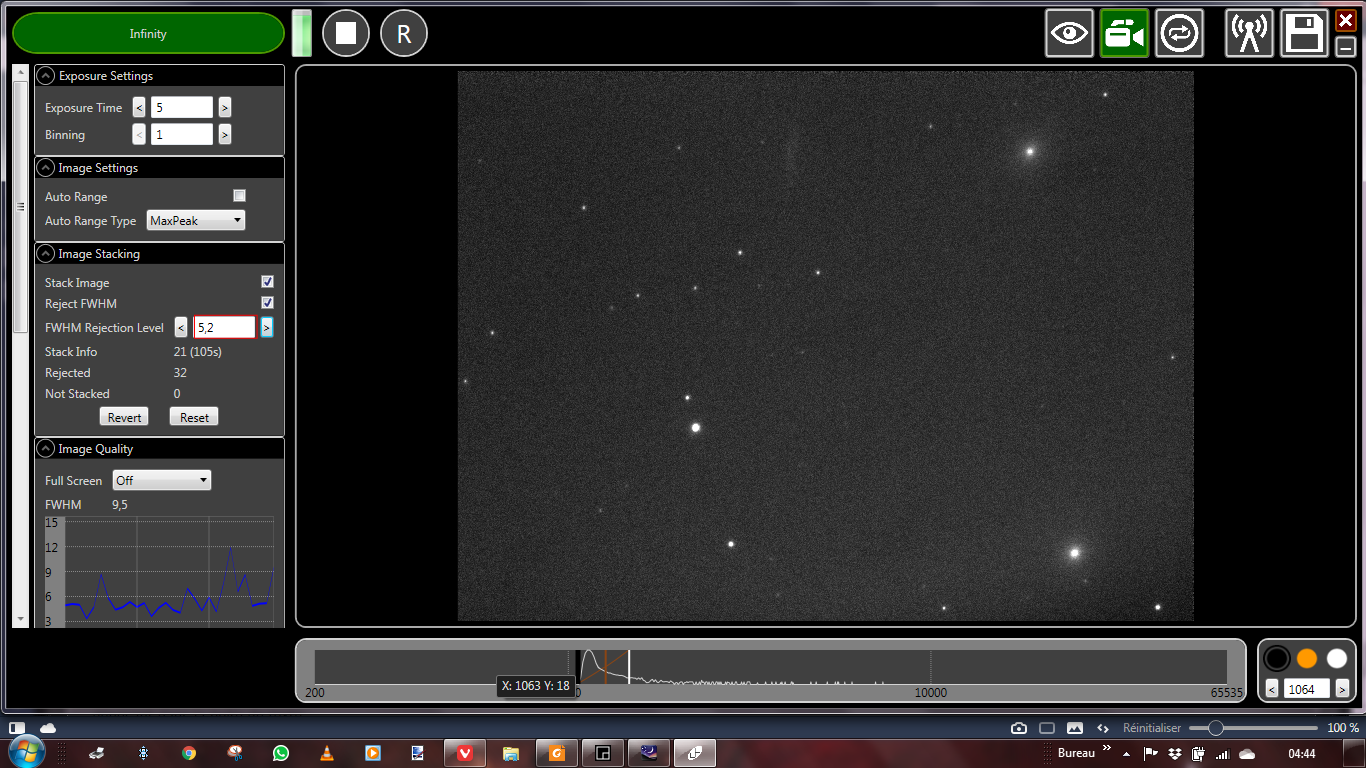This screenshot has width=1366, height=768.
Task: Click the histogram value field 1064
Action: [1307, 689]
